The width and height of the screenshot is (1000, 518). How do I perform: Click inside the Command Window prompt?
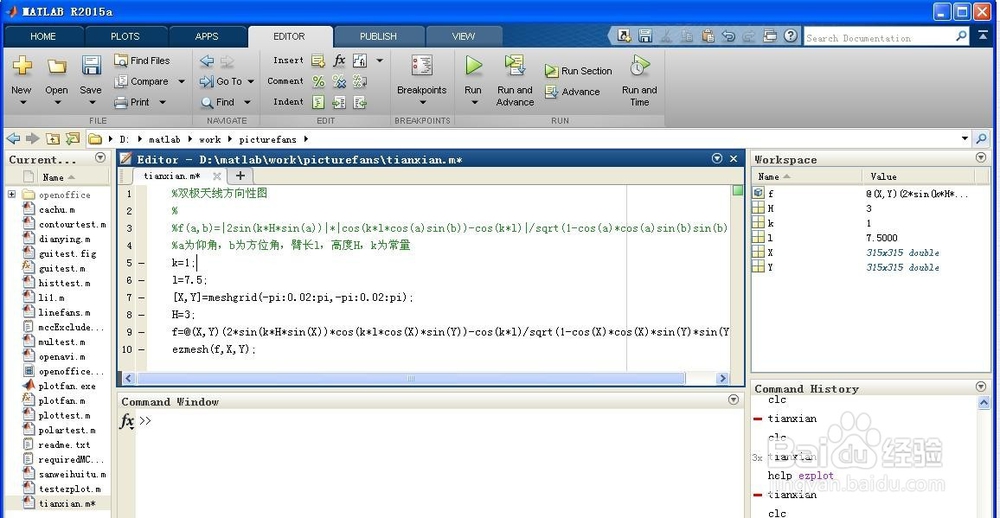440,421
